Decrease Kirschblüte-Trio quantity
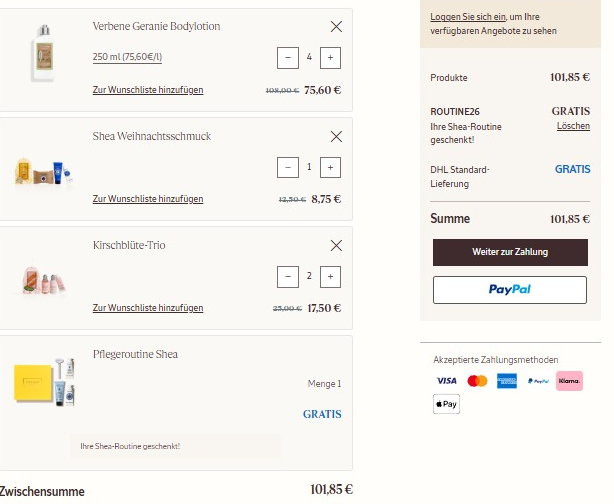614x504 pixels. point(288,276)
